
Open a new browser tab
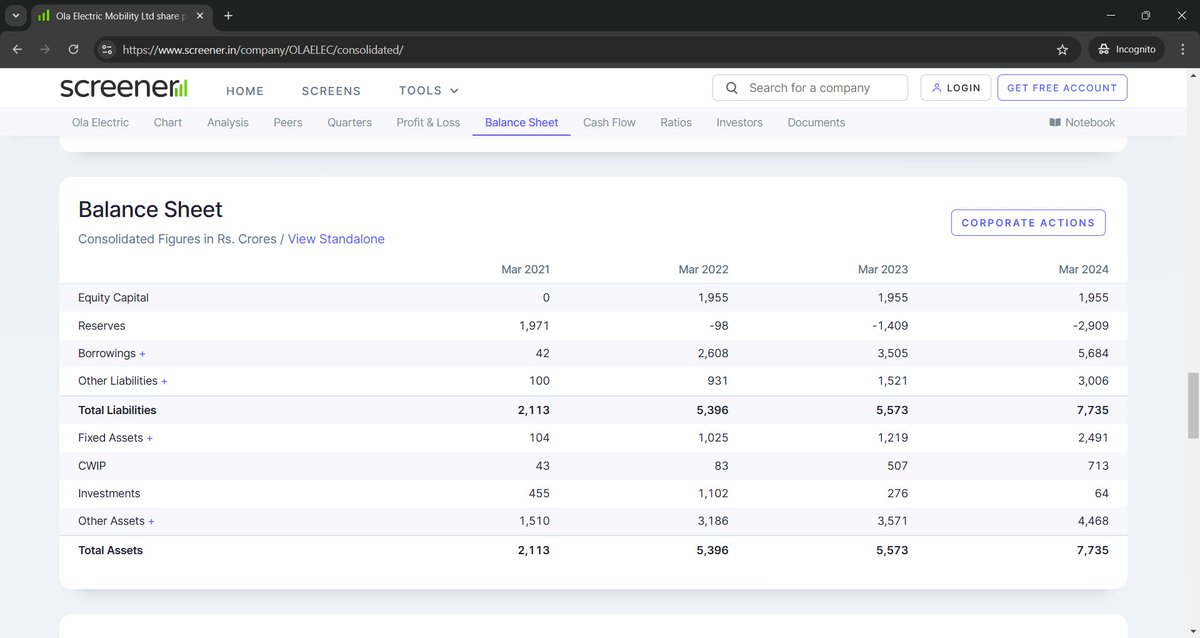(228, 16)
